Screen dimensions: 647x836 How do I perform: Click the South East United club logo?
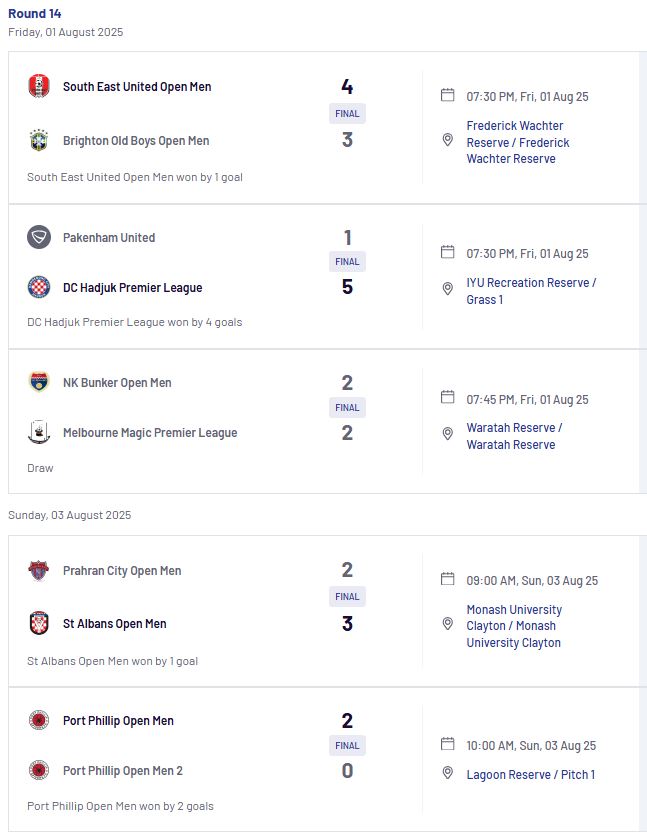pos(39,86)
